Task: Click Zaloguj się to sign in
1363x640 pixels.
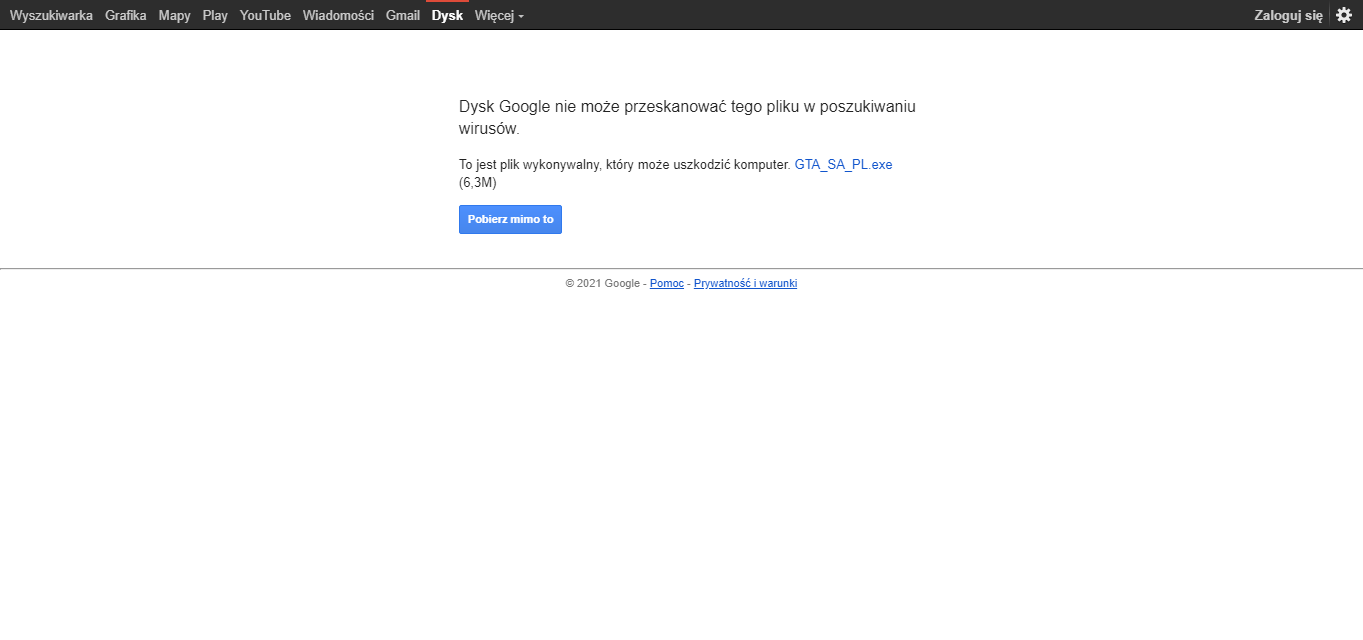Action: tap(1288, 15)
